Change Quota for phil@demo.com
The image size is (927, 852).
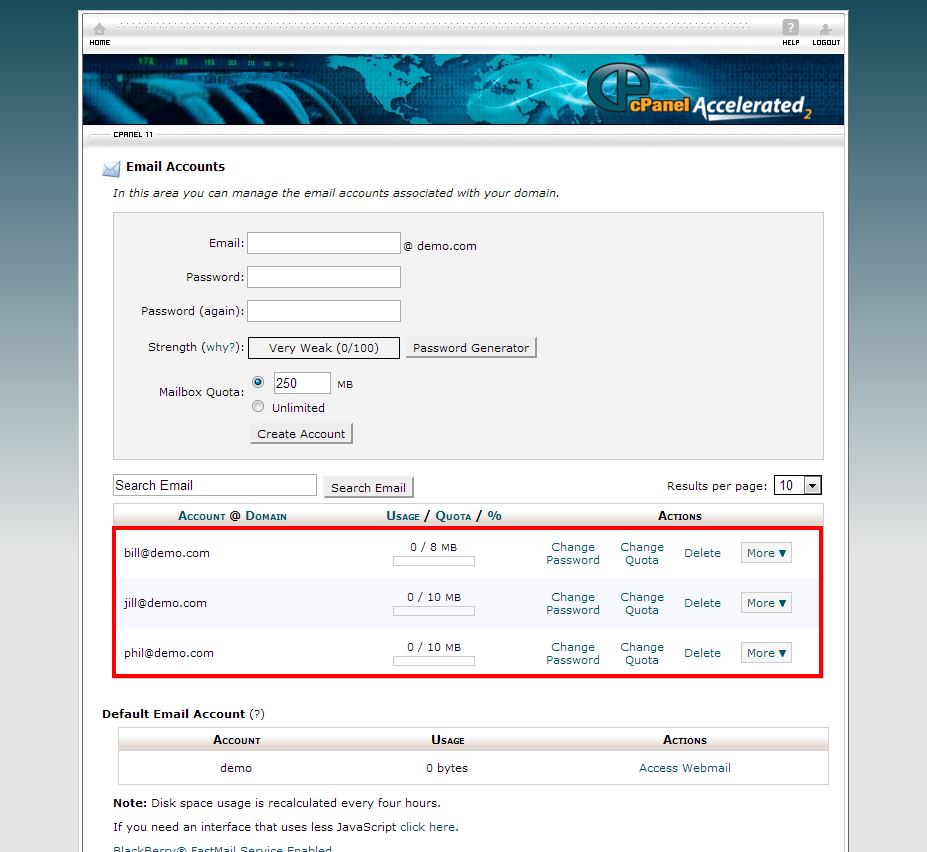642,653
